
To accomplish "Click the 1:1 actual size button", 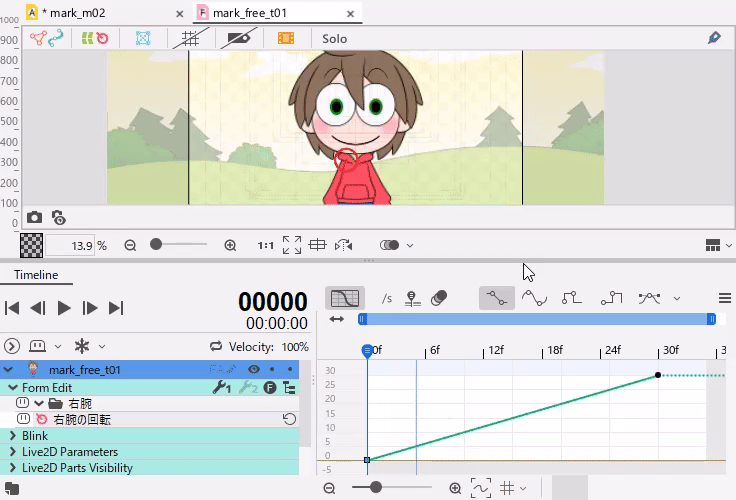I will click(x=266, y=245).
